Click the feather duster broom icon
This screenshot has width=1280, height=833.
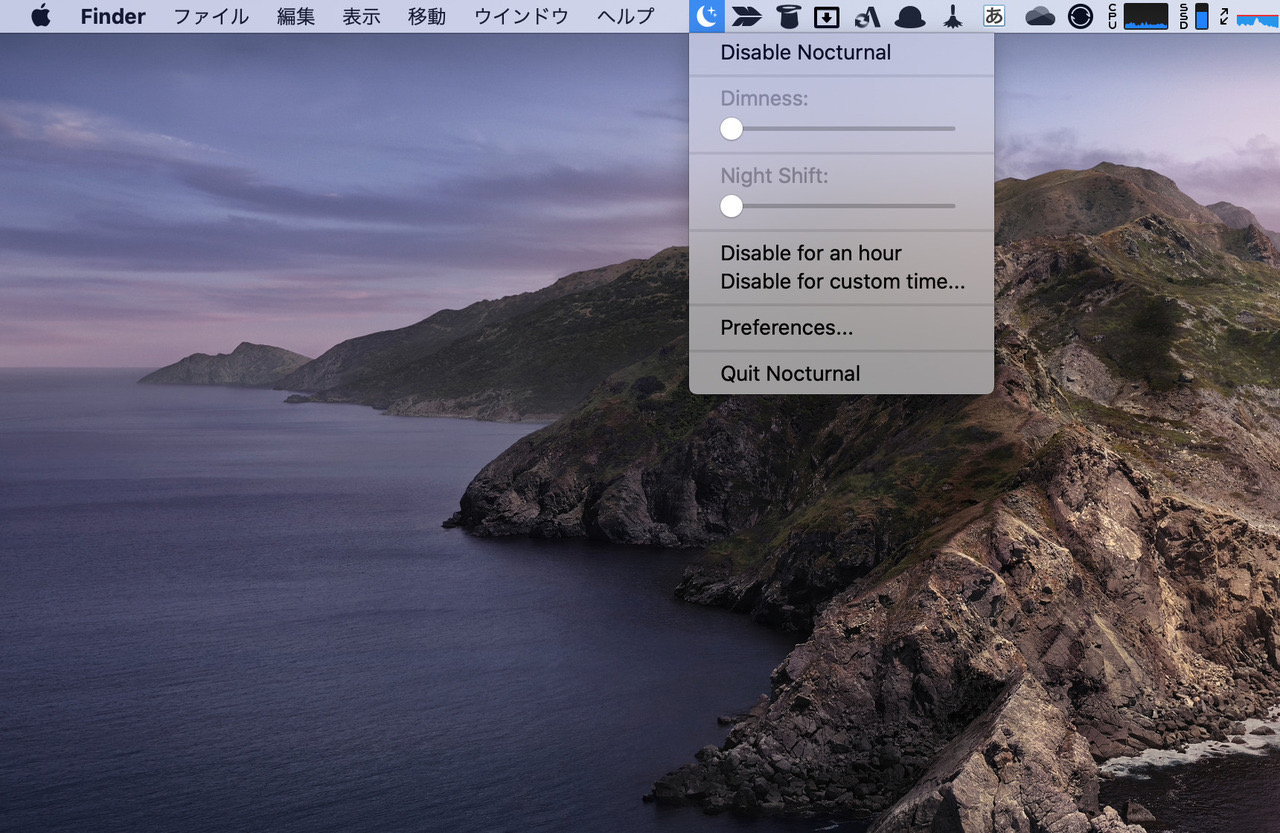coord(952,16)
